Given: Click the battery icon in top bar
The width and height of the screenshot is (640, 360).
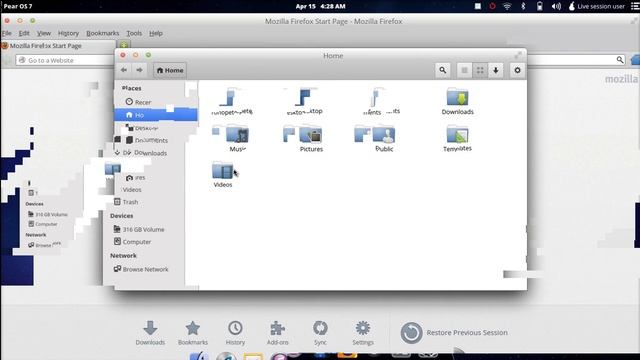Looking at the screenshot, I should click(540, 6).
